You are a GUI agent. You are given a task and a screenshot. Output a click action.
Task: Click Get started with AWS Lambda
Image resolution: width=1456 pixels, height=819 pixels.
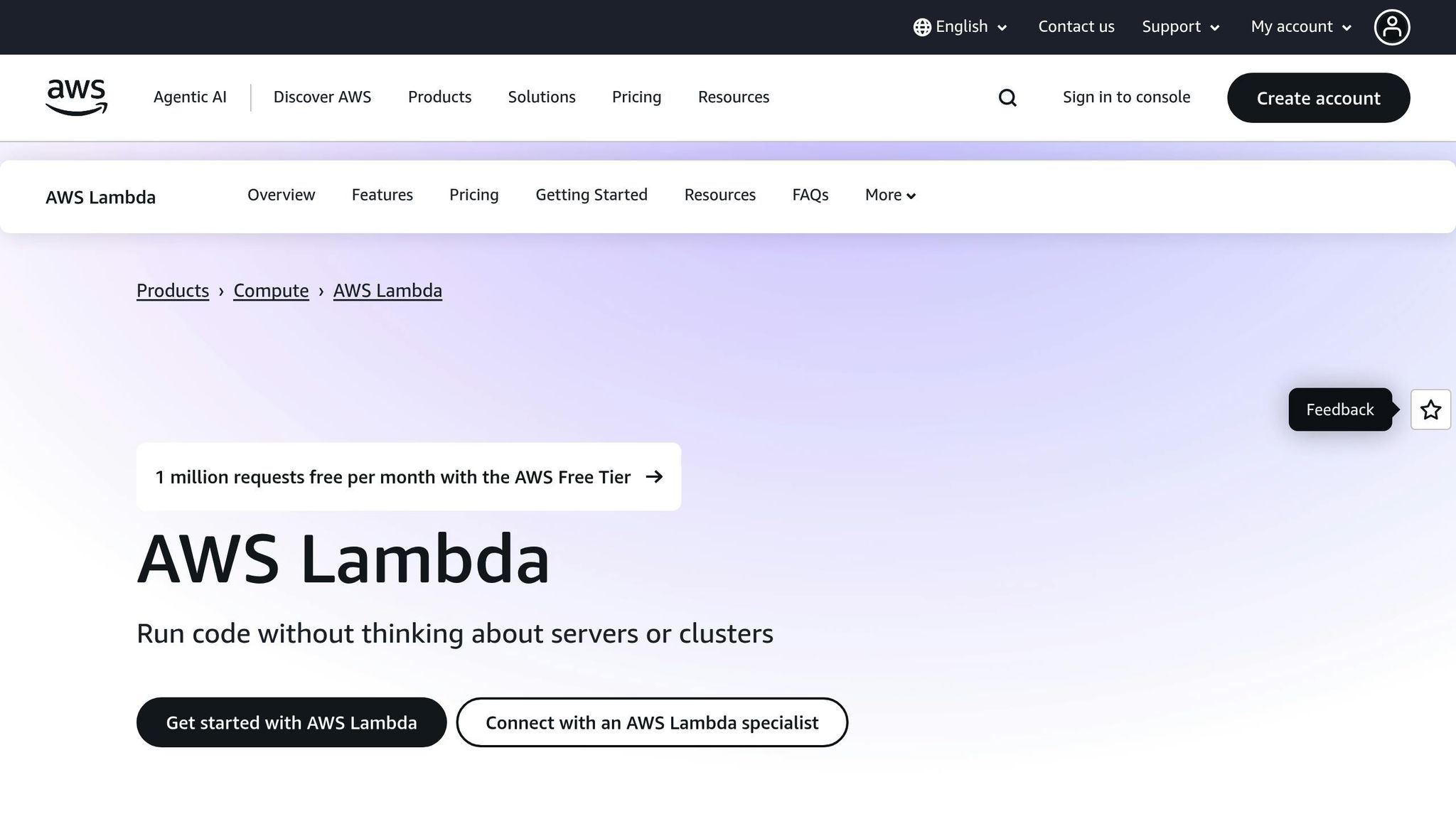[291, 722]
